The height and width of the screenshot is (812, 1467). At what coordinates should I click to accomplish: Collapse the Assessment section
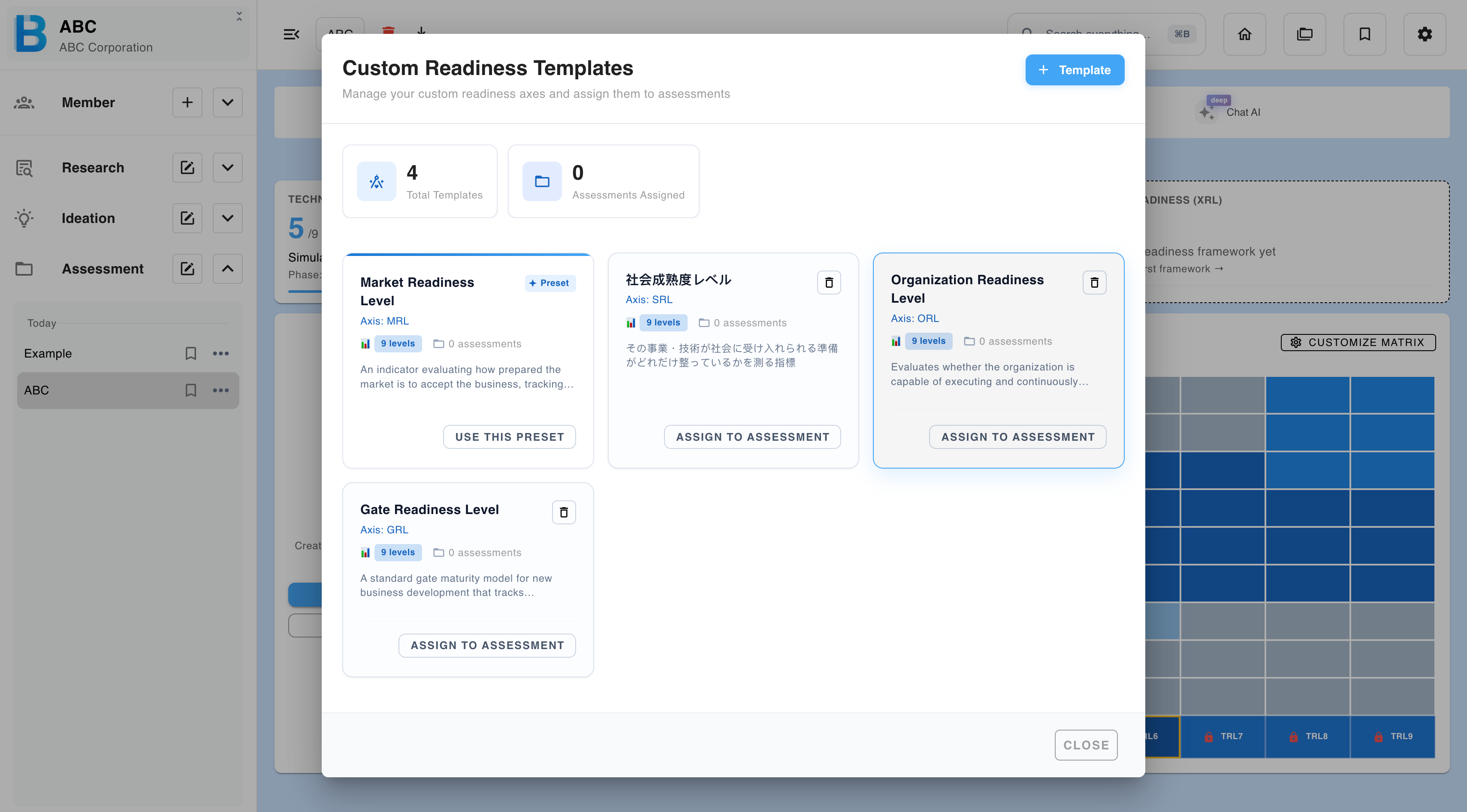(x=227, y=268)
